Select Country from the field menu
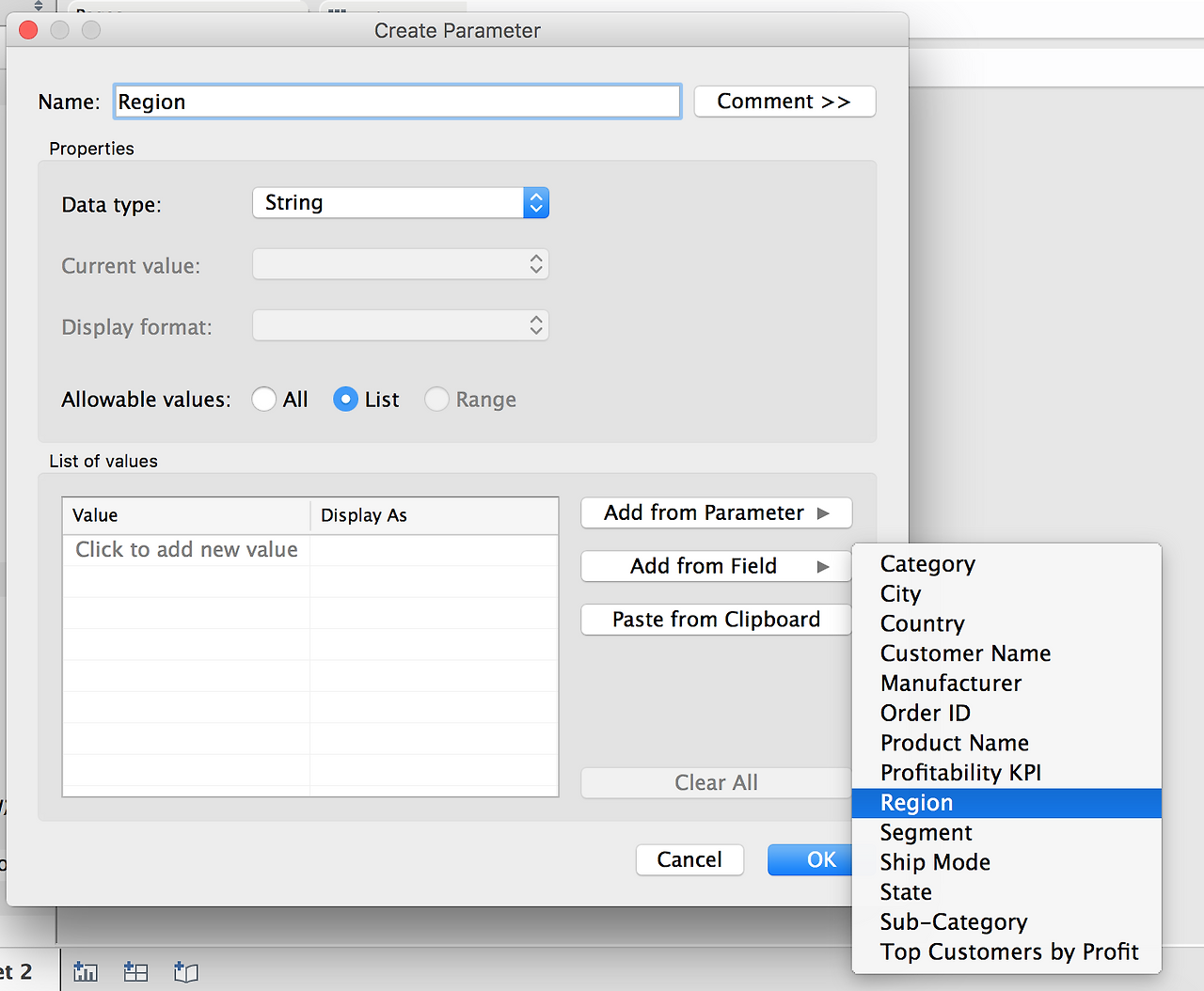This screenshot has height=991, width=1204. (1006, 623)
